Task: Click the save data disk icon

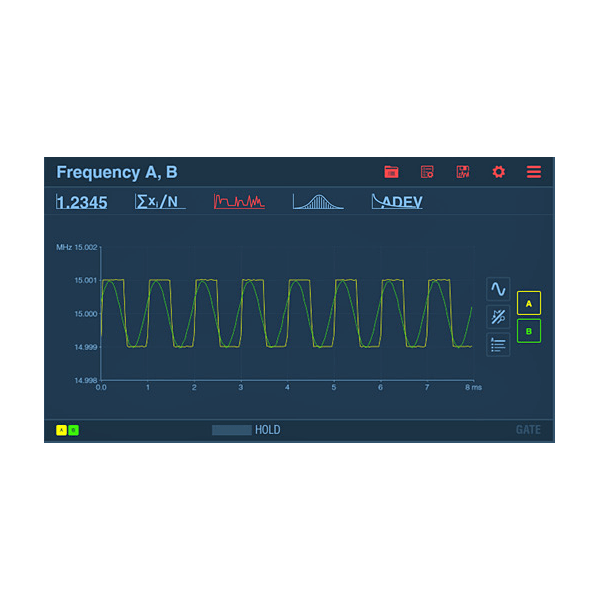Action: point(463,172)
